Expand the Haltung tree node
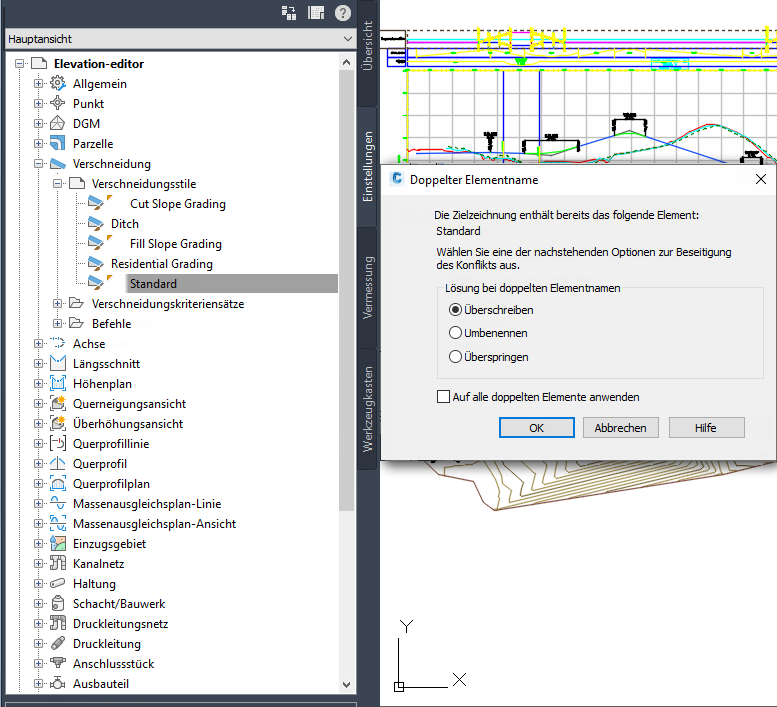This screenshot has width=777, height=707. (x=38, y=583)
